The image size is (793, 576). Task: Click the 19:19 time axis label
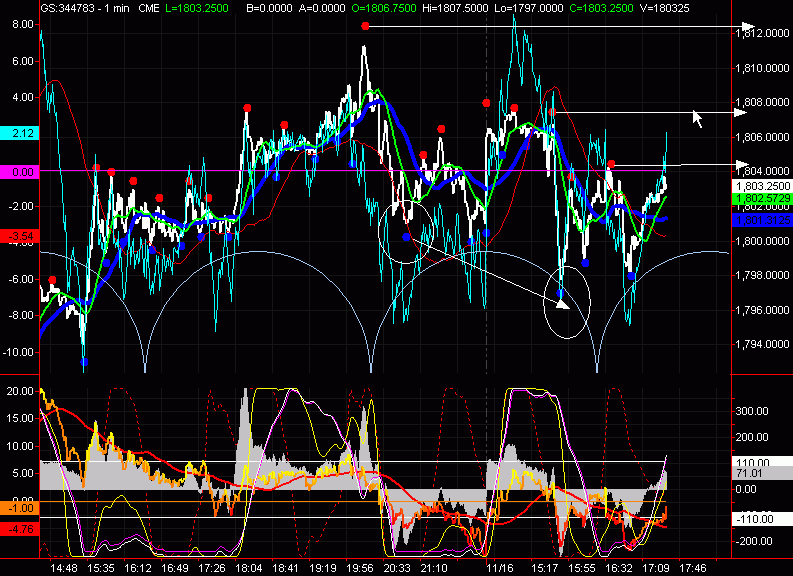point(323,568)
